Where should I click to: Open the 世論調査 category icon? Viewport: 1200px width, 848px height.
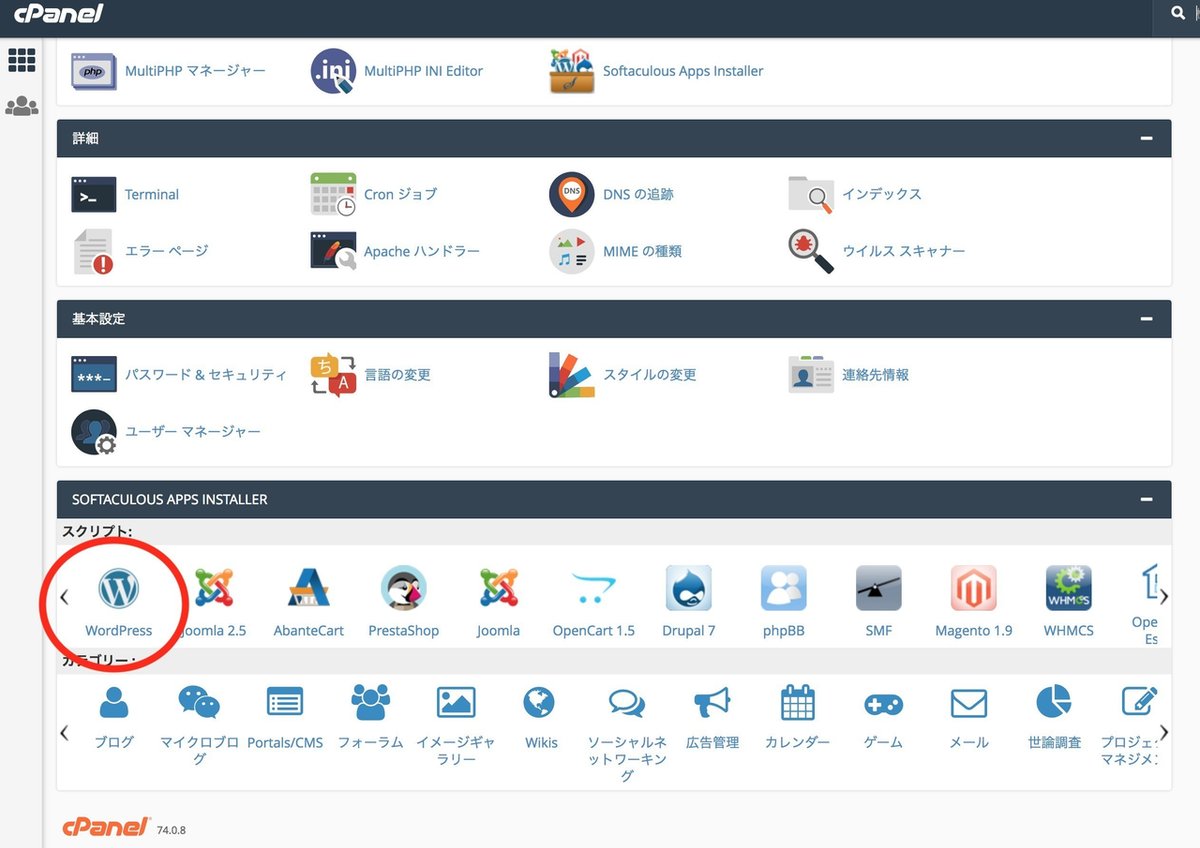(x=1053, y=702)
